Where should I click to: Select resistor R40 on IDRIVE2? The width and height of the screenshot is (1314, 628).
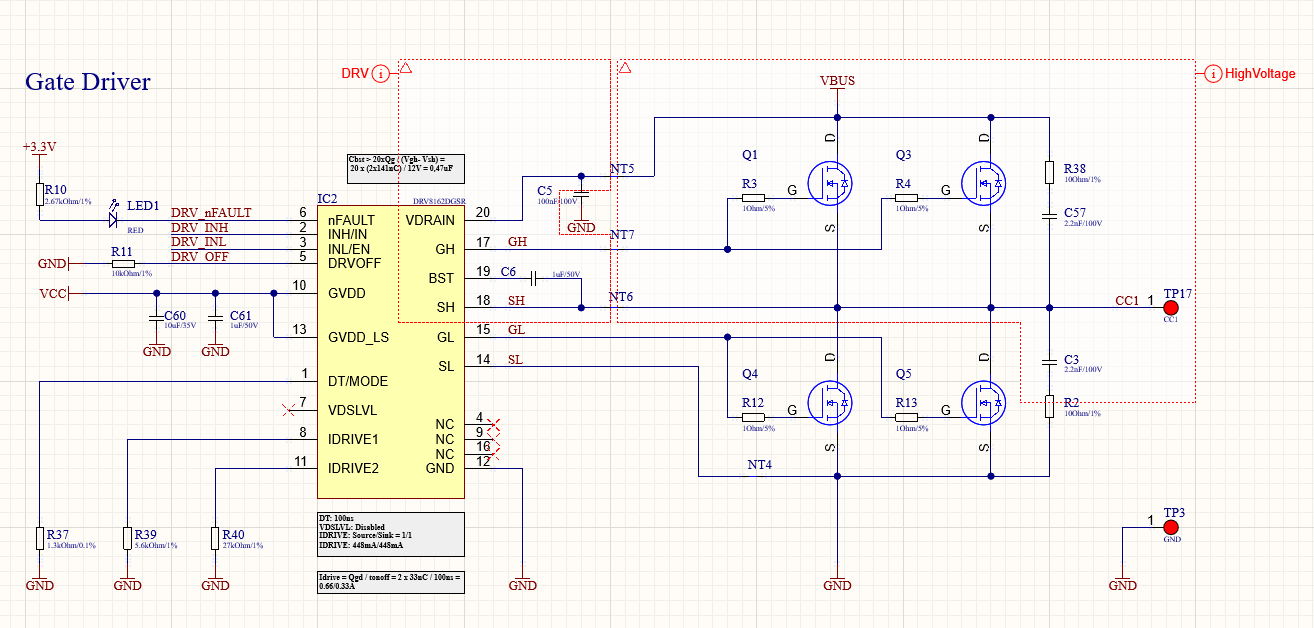tap(215, 538)
